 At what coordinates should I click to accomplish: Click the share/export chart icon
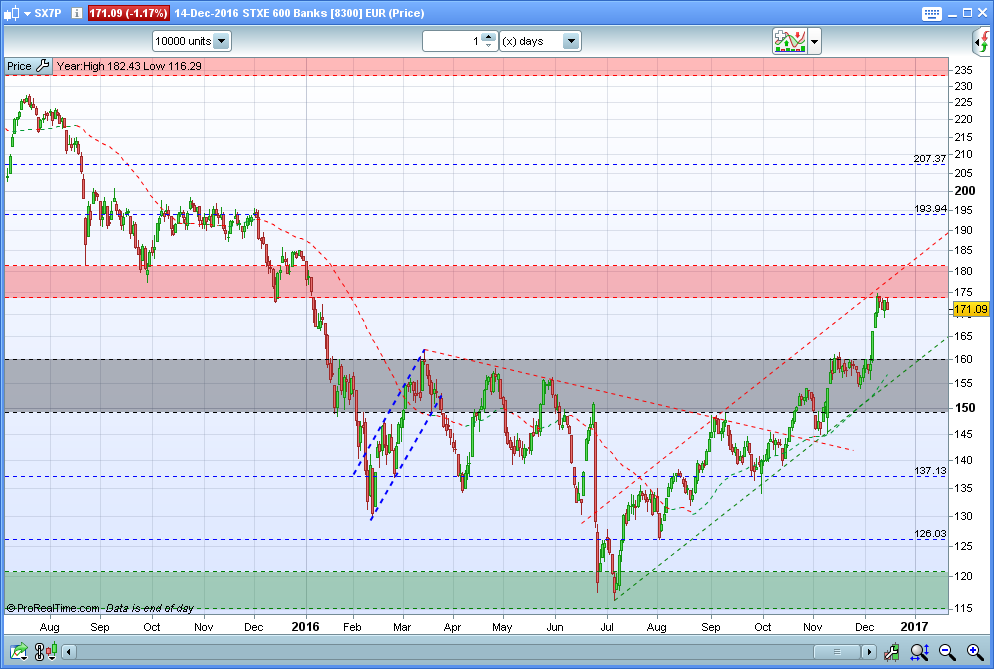point(18,651)
